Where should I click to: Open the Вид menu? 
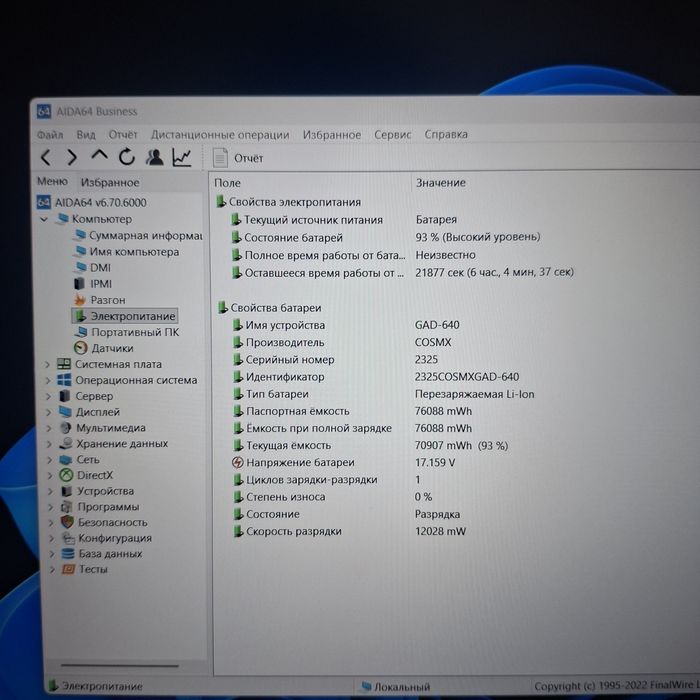[x=86, y=134]
